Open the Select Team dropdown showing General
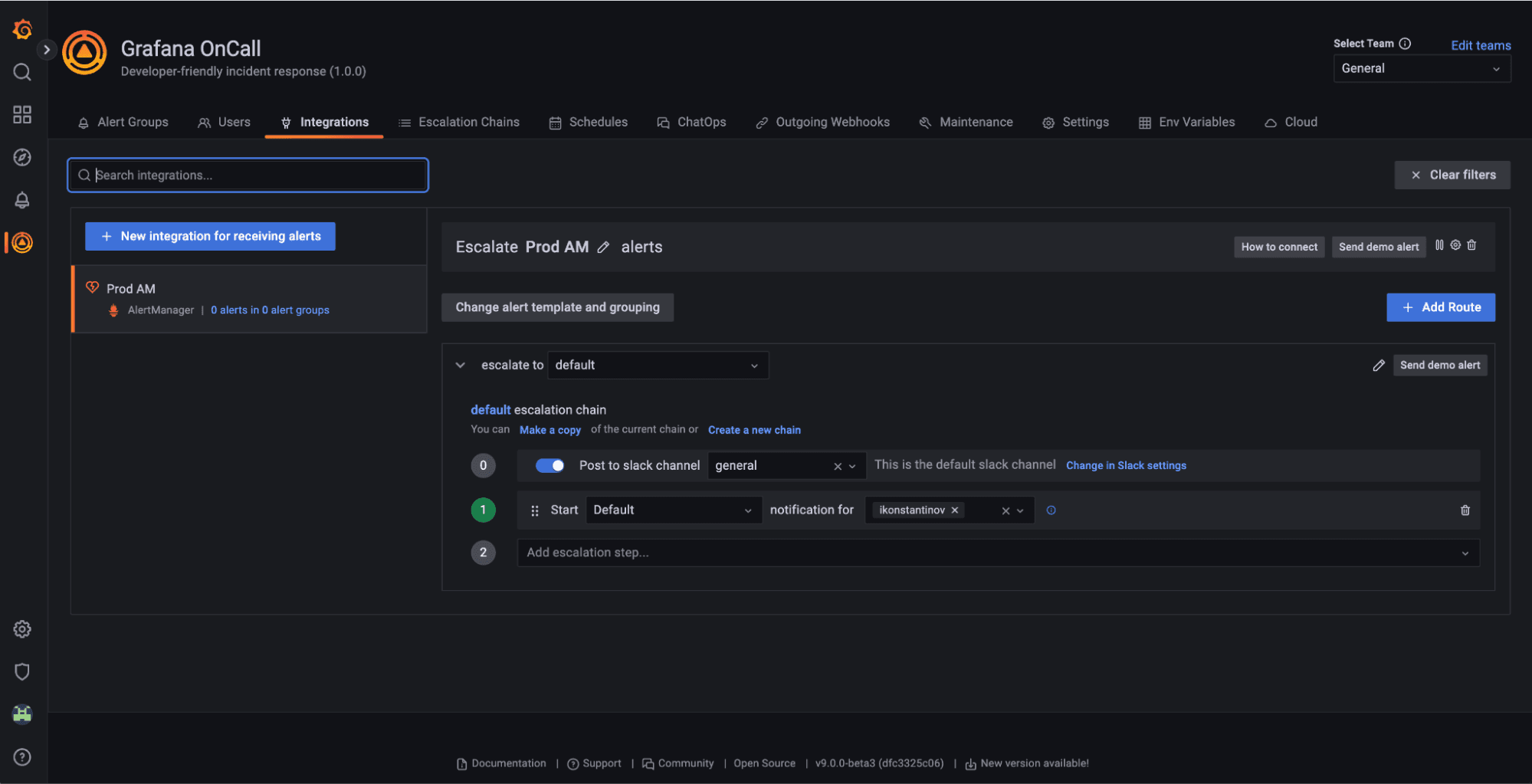Image resolution: width=1532 pixels, height=784 pixels. pyautogui.click(x=1421, y=68)
